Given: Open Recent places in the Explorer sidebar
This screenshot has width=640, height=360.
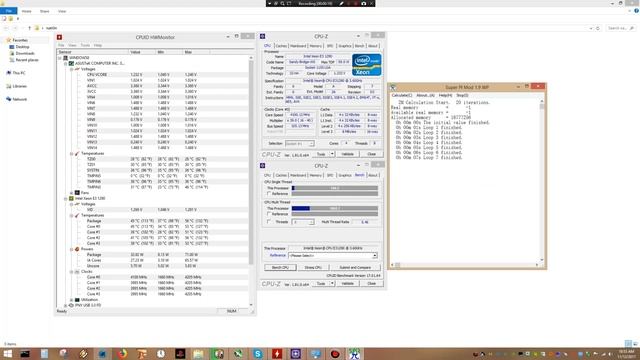Looking at the screenshot, I should point(27,60).
